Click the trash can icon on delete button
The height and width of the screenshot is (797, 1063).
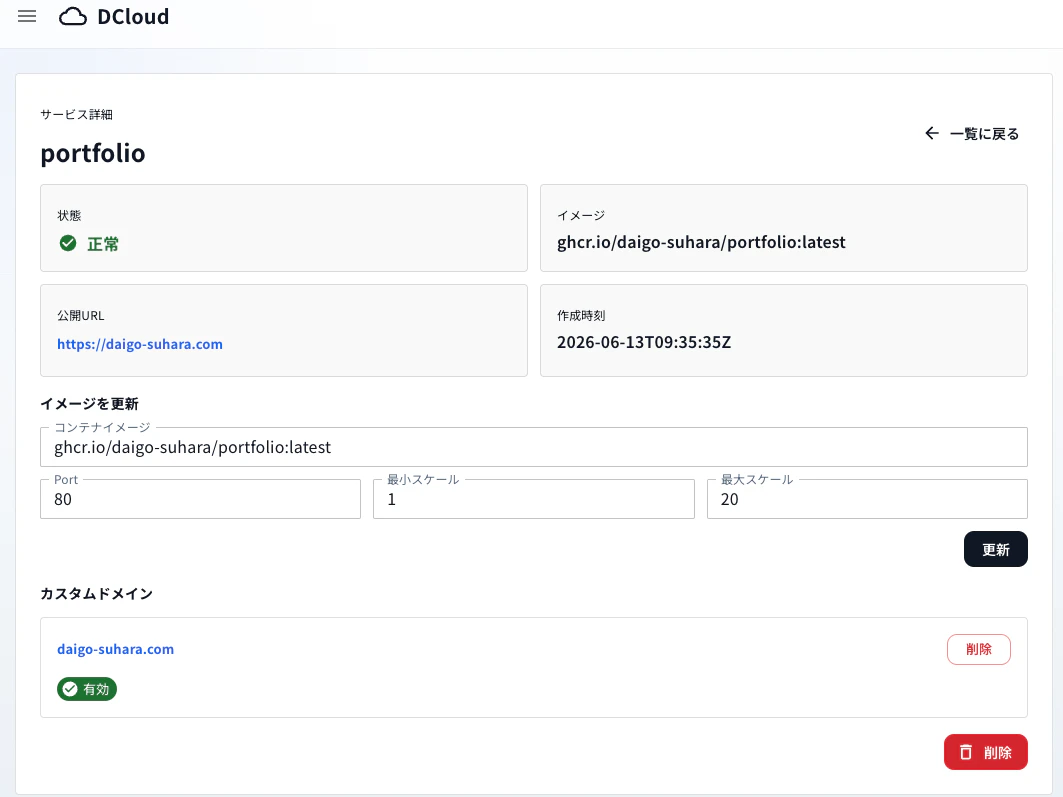(966, 752)
